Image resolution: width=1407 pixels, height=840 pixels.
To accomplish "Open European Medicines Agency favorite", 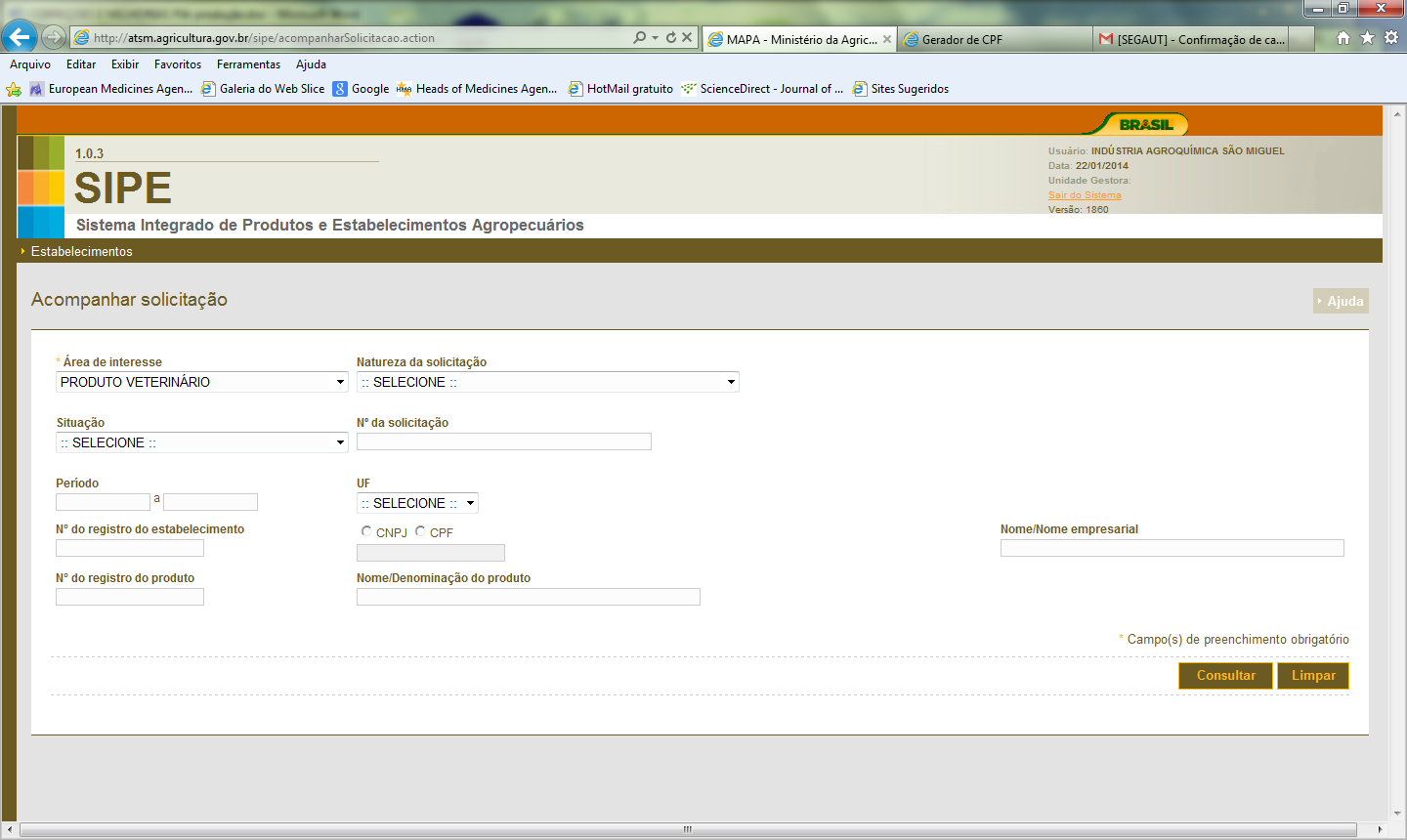I will pos(111,89).
